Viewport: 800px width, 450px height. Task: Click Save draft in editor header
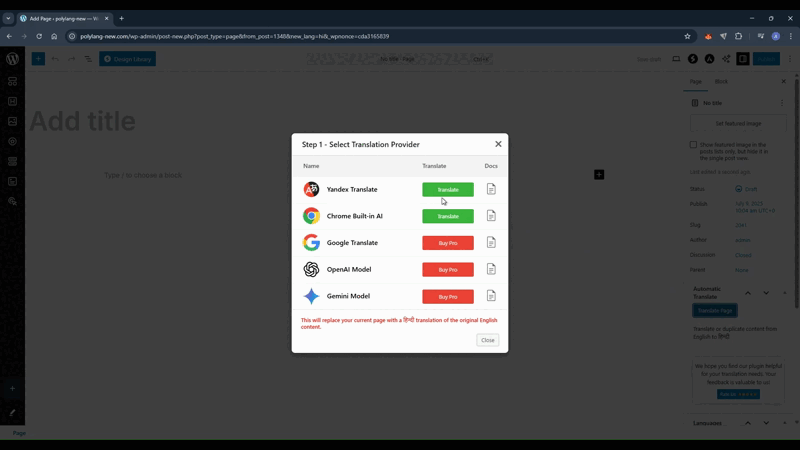coord(648,59)
